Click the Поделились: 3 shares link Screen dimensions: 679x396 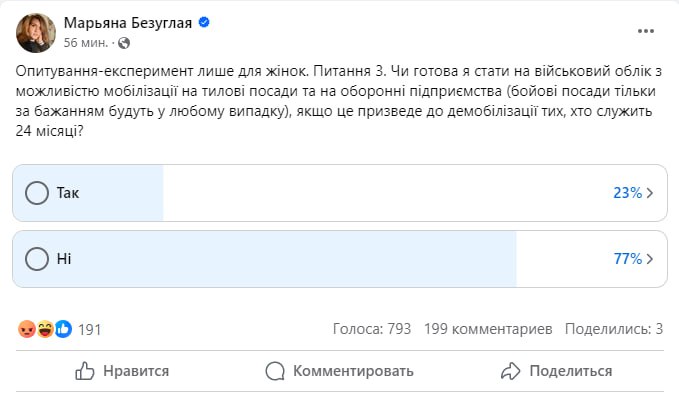coord(614,329)
